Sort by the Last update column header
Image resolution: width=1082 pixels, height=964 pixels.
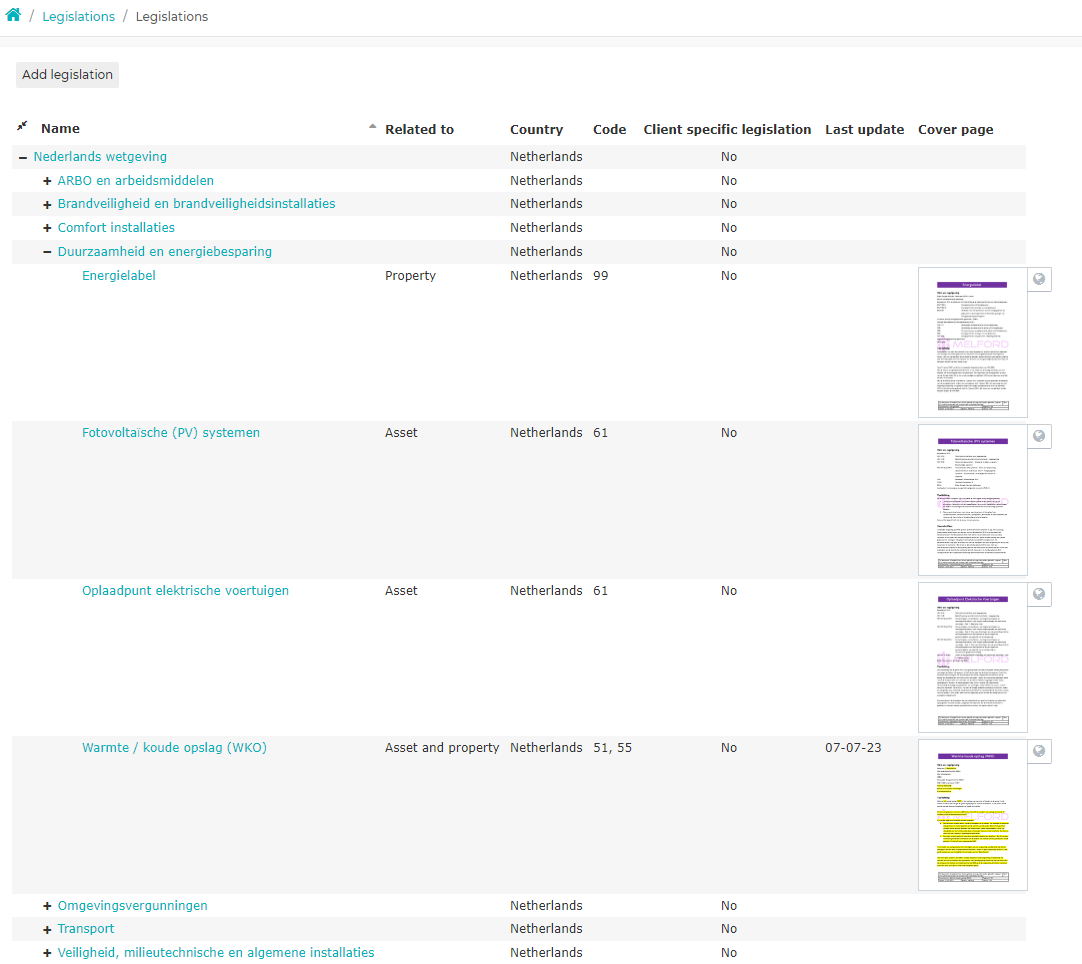coord(865,129)
